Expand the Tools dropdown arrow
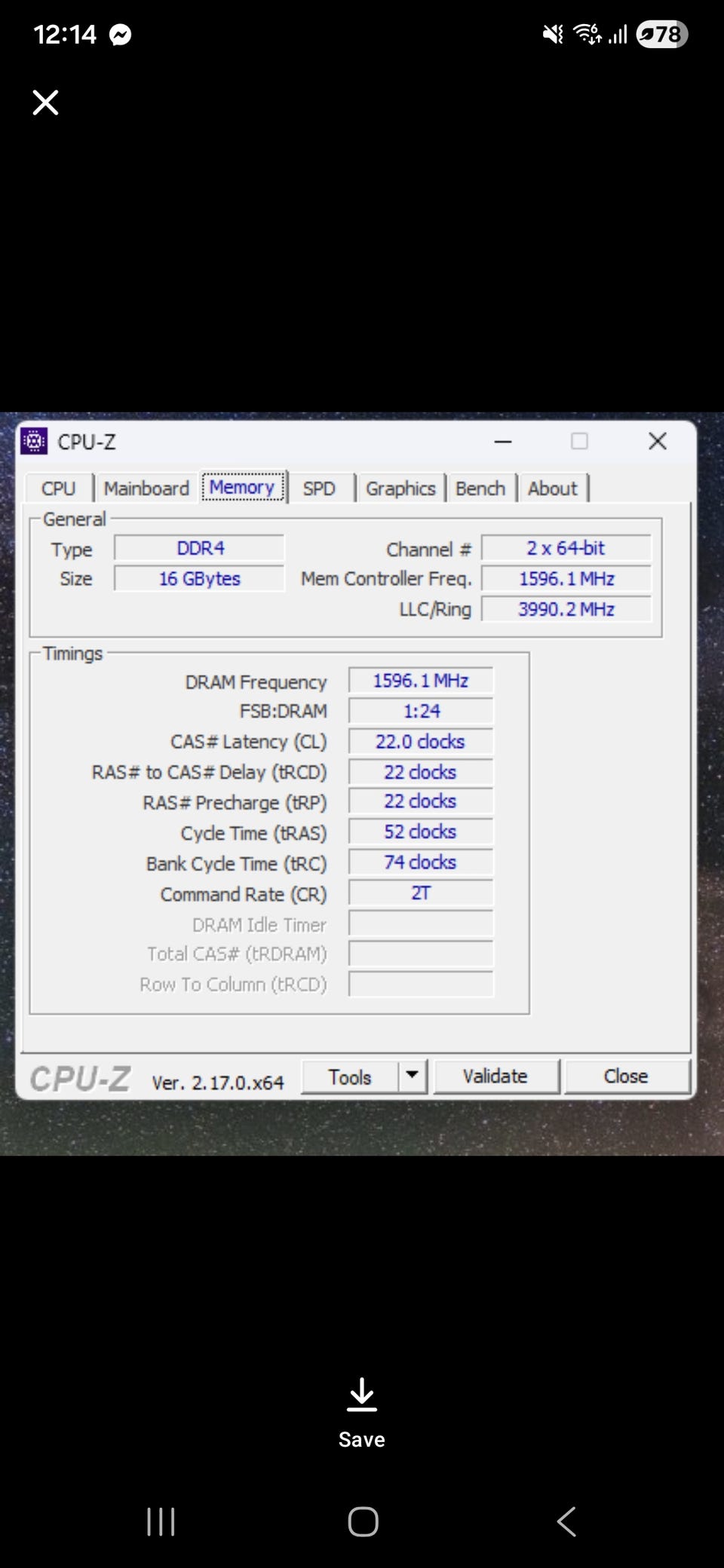Image resolution: width=724 pixels, height=1568 pixels. (412, 1076)
